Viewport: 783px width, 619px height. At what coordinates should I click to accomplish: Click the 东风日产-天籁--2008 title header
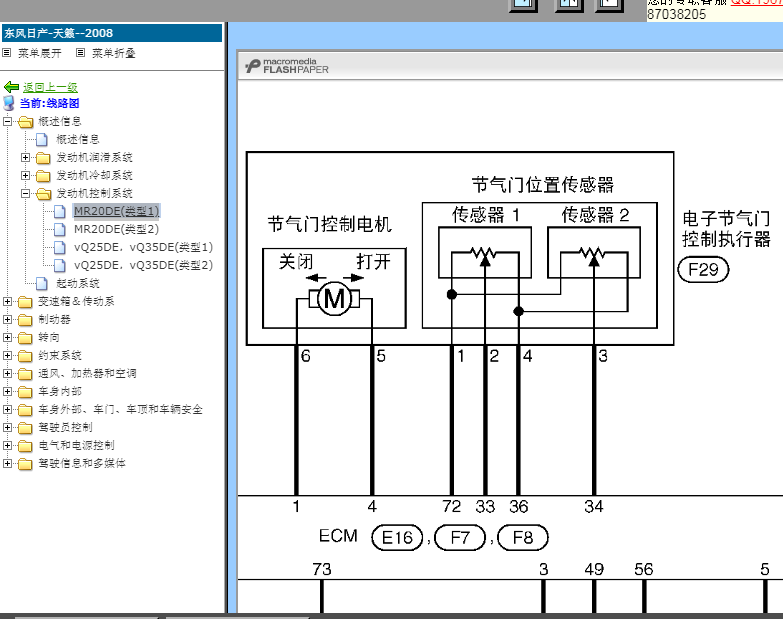click(x=112, y=33)
